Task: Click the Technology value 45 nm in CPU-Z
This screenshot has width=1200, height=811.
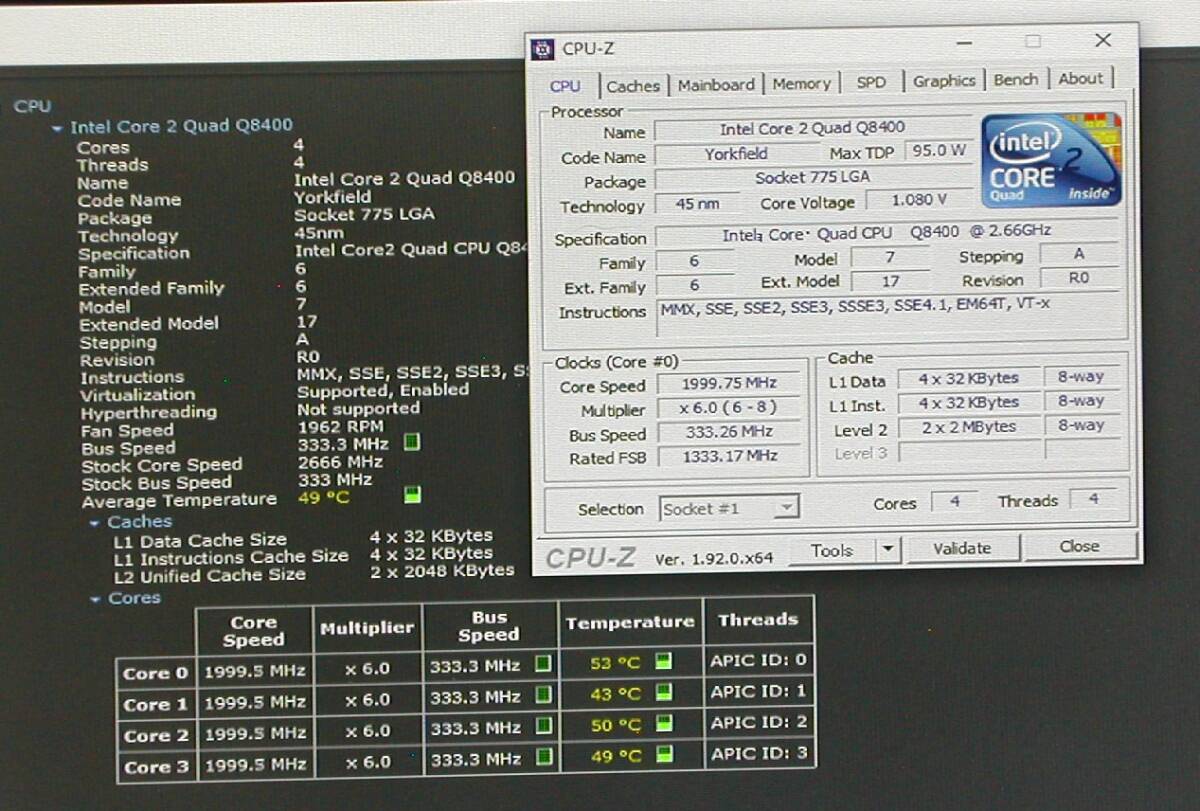Action: (697, 204)
